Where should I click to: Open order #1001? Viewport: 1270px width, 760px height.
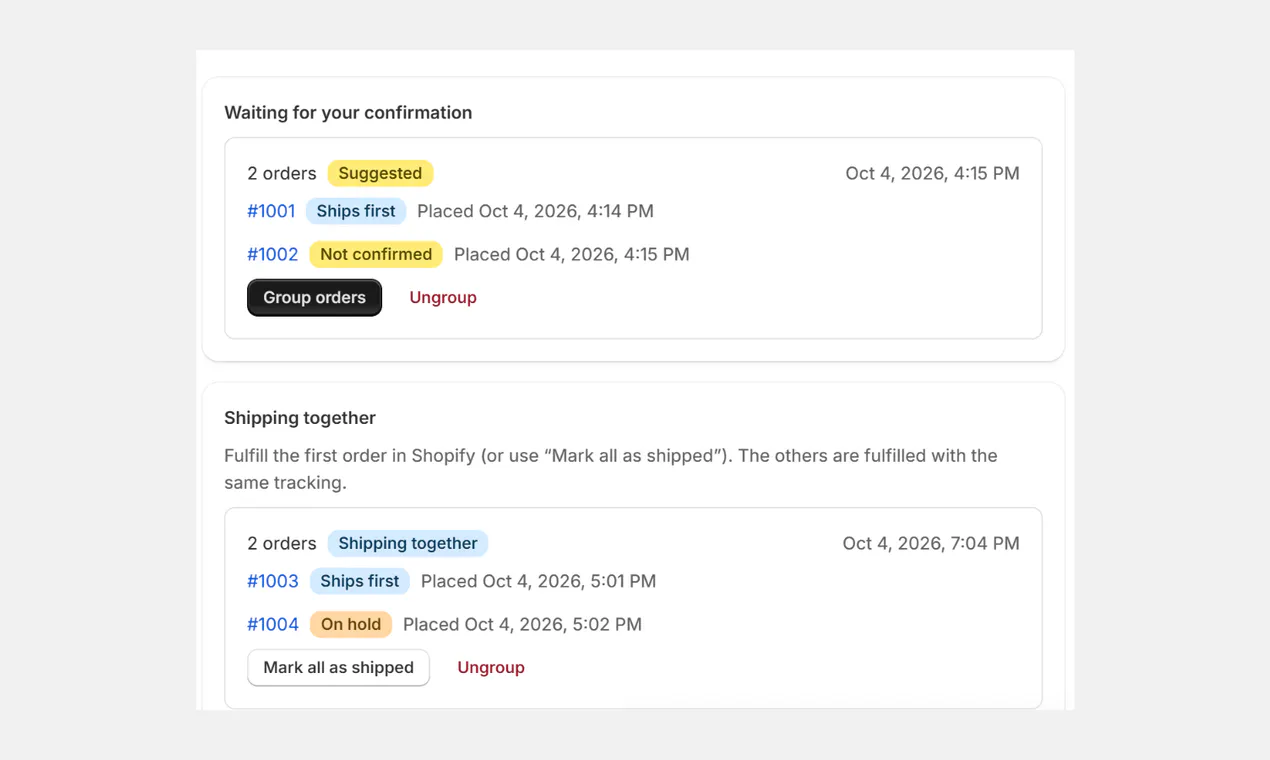point(271,211)
